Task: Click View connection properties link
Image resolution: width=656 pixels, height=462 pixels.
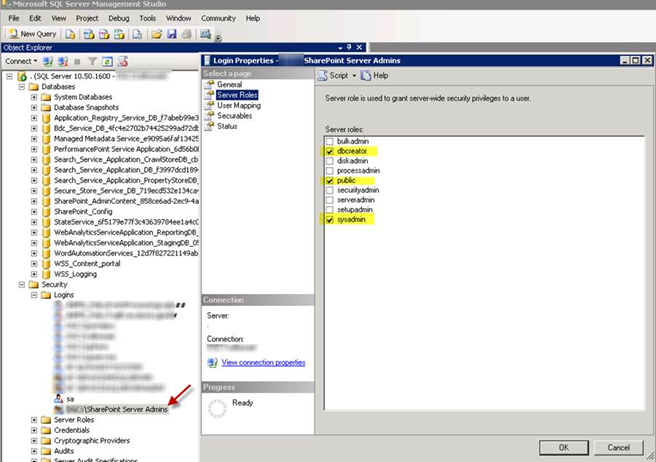Action: point(264,362)
